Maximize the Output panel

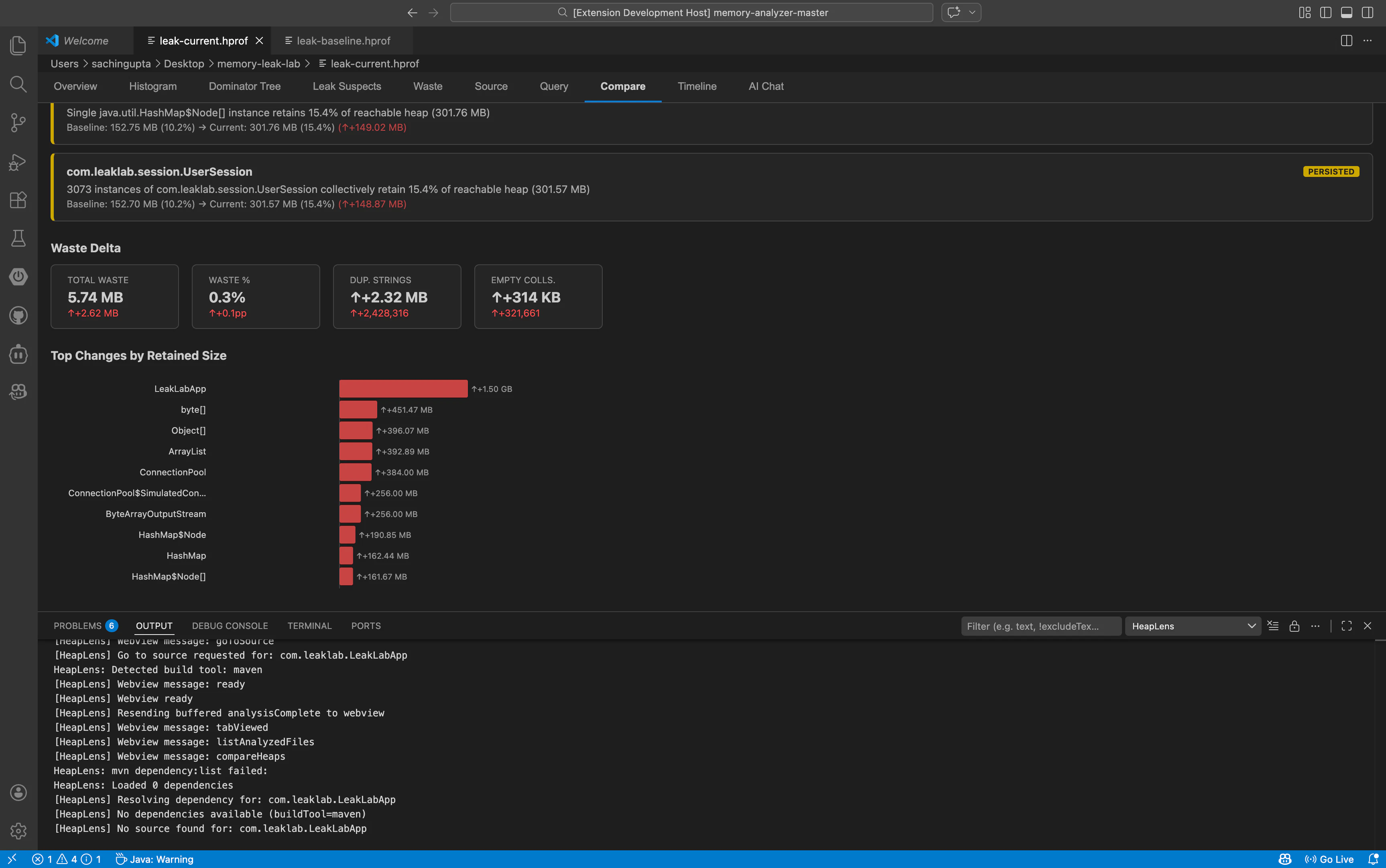(1346, 626)
